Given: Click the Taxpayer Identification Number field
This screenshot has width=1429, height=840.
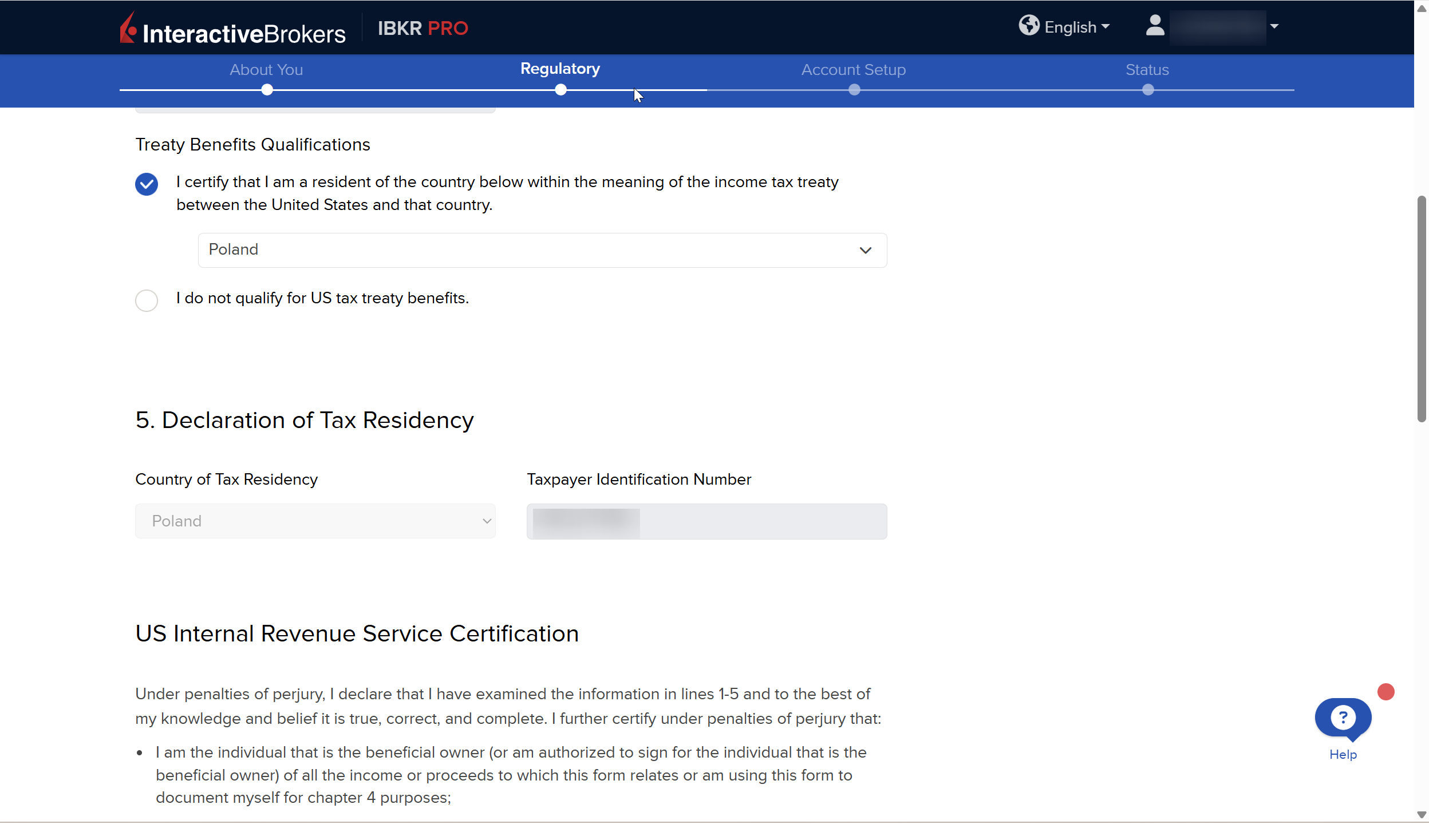Looking at the screenshot, I should point(706,521).
